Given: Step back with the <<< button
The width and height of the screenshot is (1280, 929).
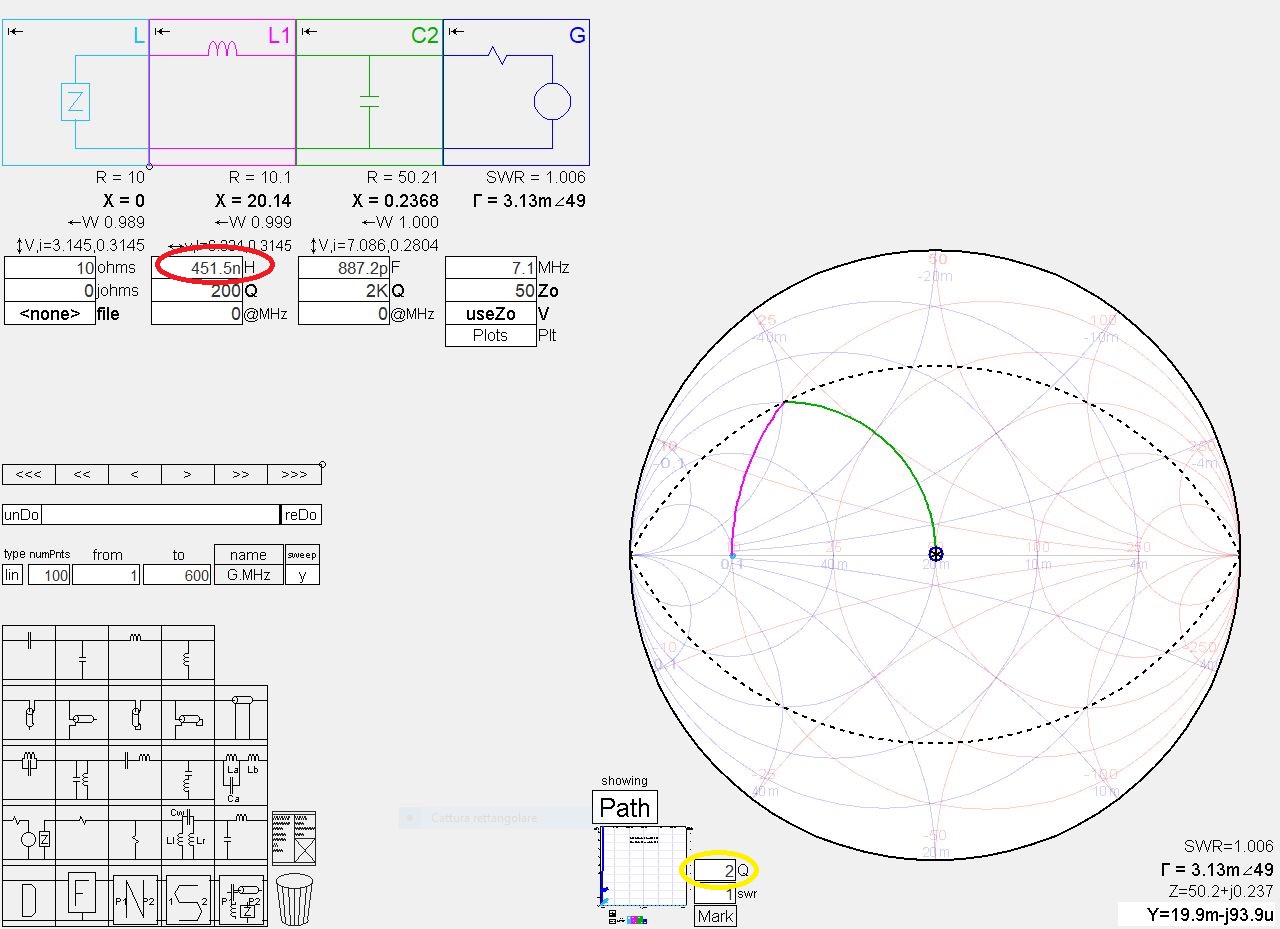Looking at the screenshot, I should point(29,474).
